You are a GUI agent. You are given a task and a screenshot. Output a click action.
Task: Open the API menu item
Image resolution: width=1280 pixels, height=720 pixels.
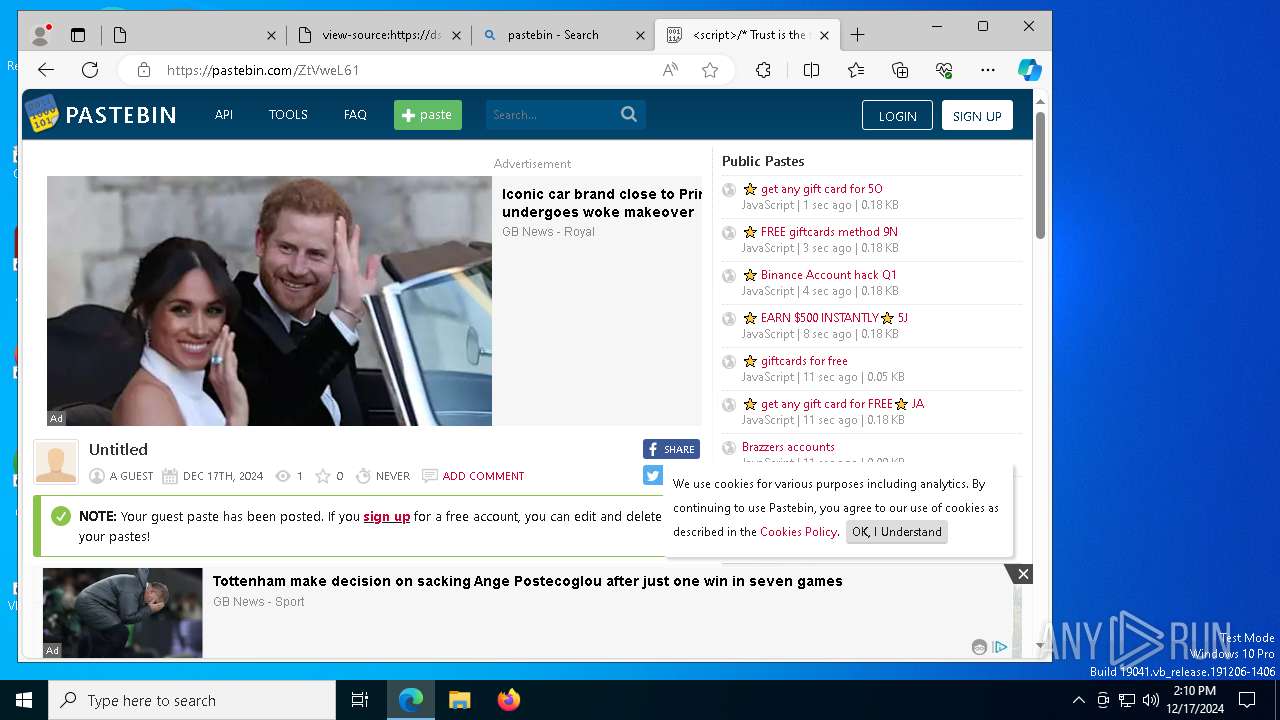(x=224, y=115)
